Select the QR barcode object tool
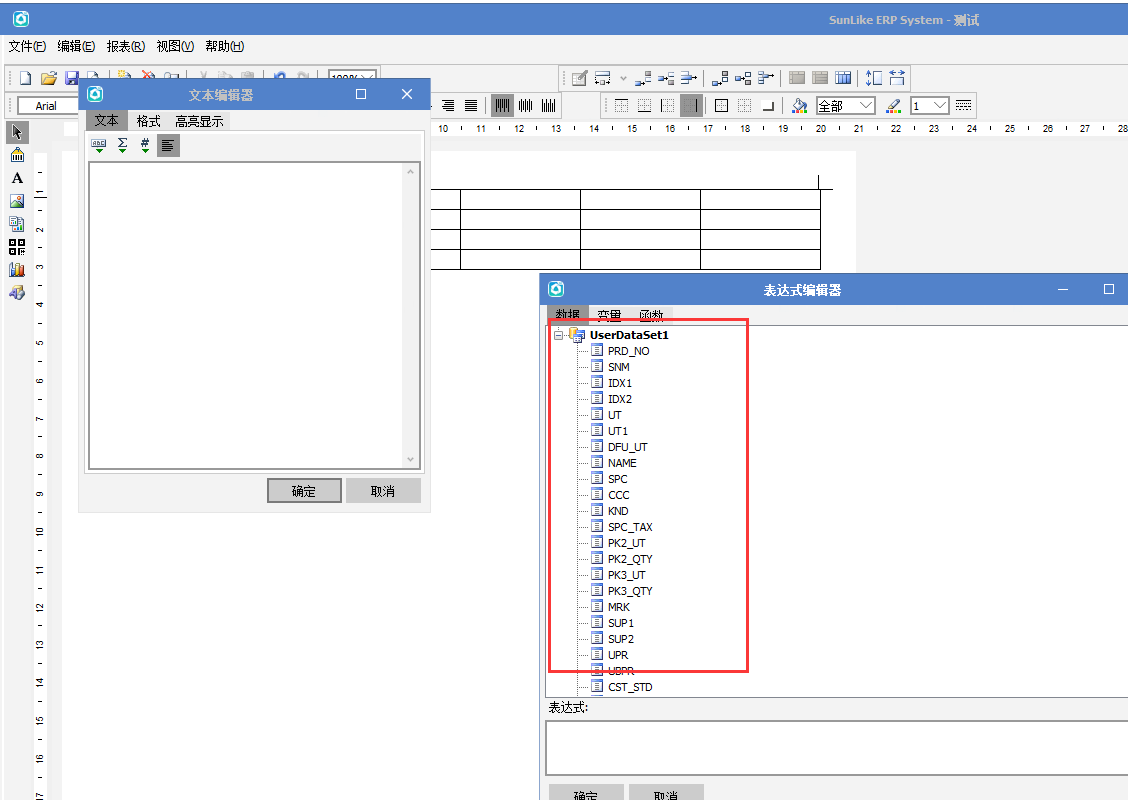 [x=17, y=247]
